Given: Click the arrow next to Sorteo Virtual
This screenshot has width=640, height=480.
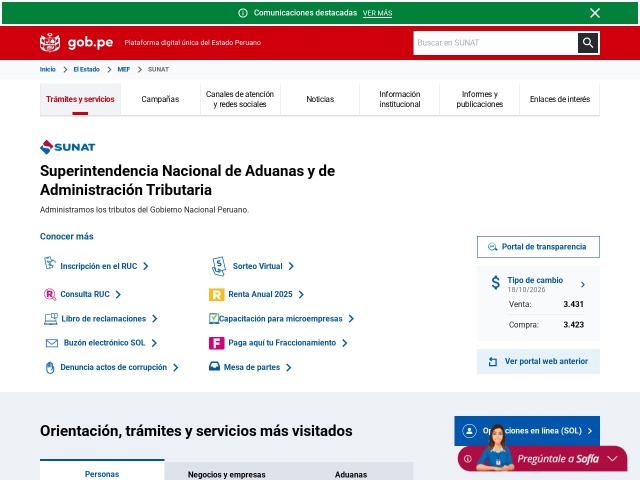Looking at the screenshot, I should point(291,266).
